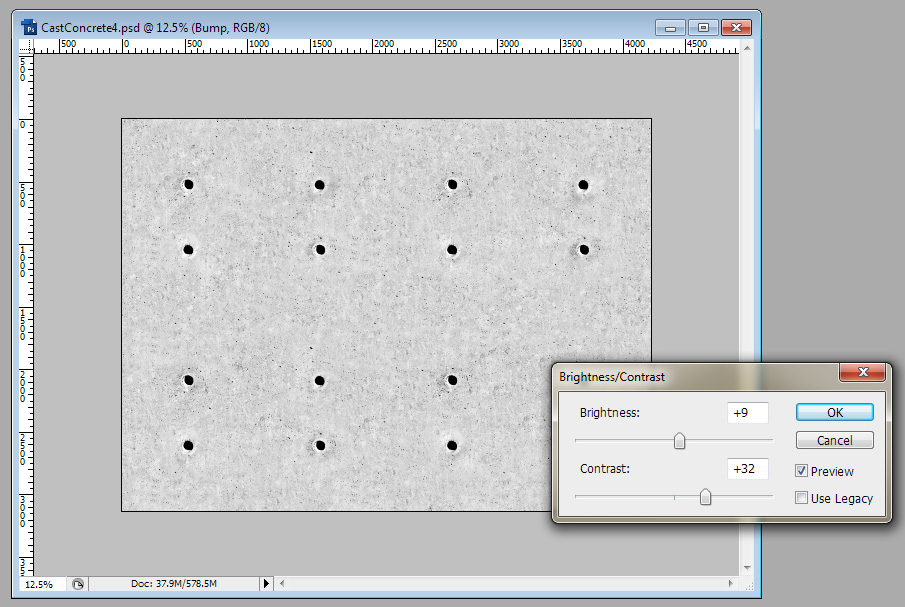Disable the Preview checkbox
The height and width of the screenshot is (607, 905).
click(x=802, y=471)
